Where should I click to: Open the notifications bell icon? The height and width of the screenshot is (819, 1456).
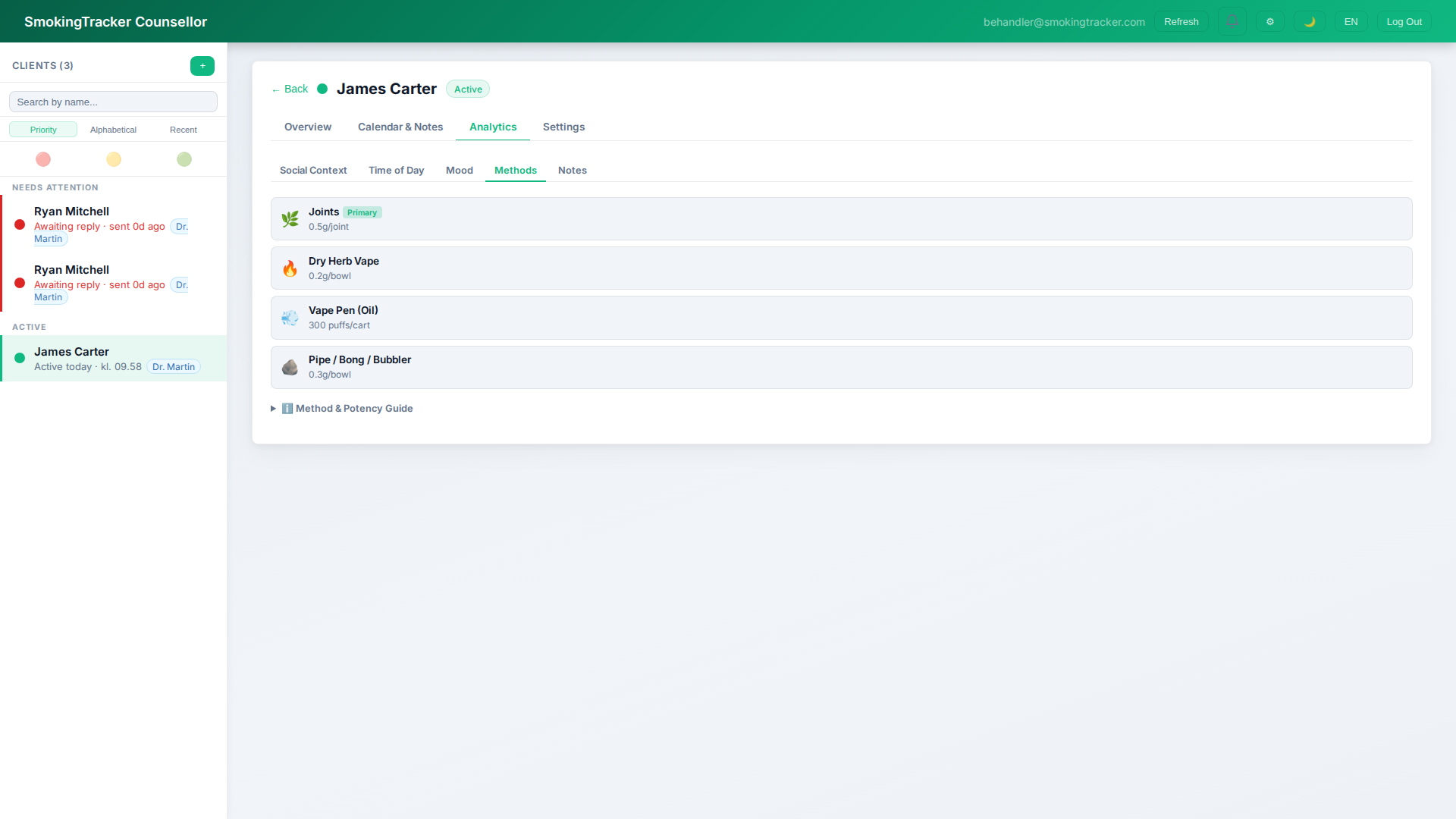point(1232,21)
